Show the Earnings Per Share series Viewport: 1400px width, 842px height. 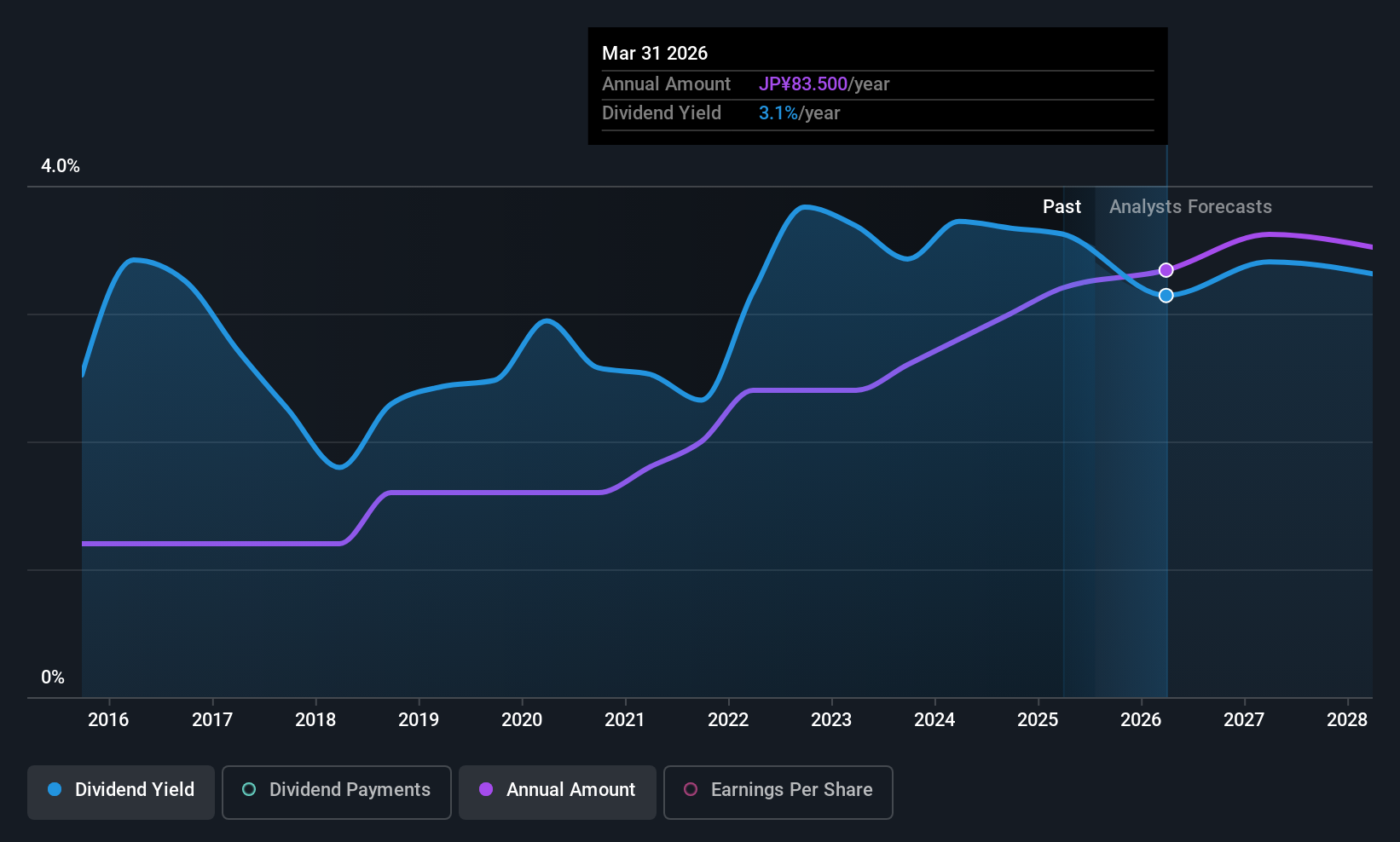(778, 792)
